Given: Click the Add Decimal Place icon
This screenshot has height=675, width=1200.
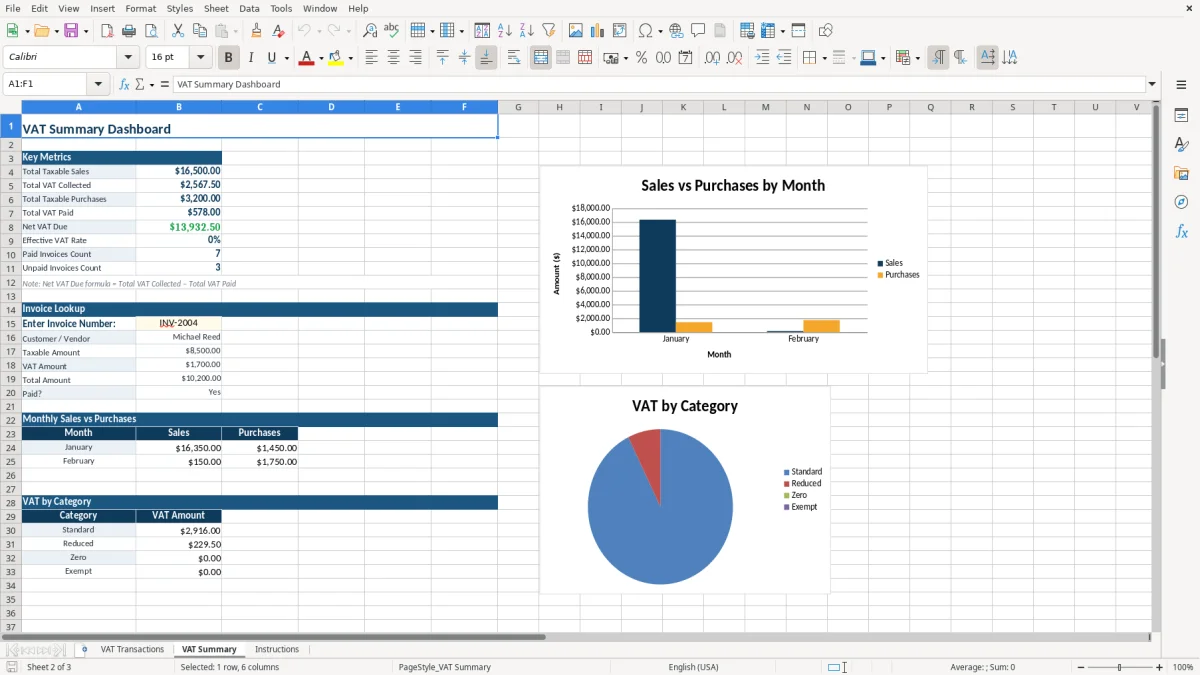Looking at the screenshot, I should click(712, 58).
